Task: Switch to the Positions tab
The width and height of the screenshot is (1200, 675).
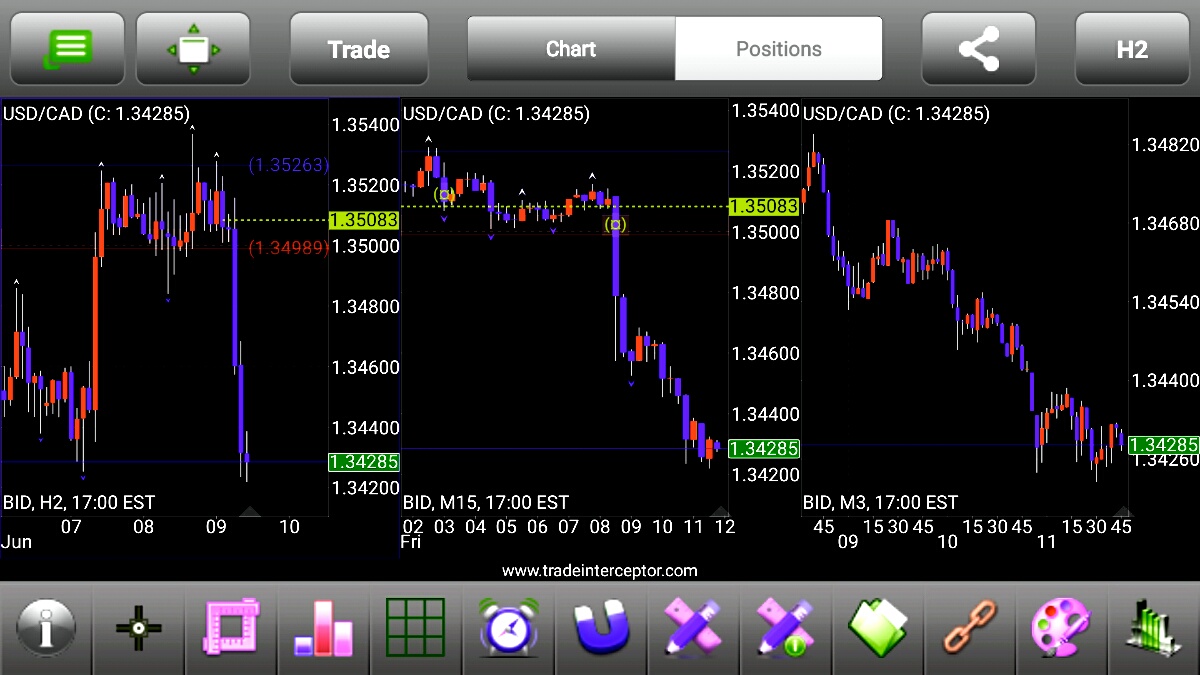Action: click(x=779, y=48)
